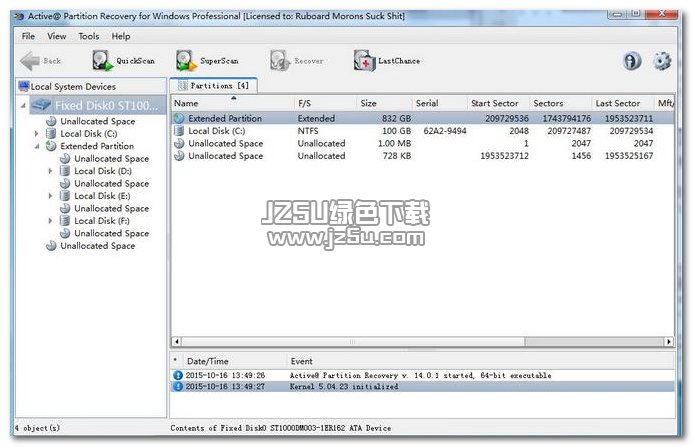Select the log entry at 13:49:26
Screen dimensions: 693x447
422,375
